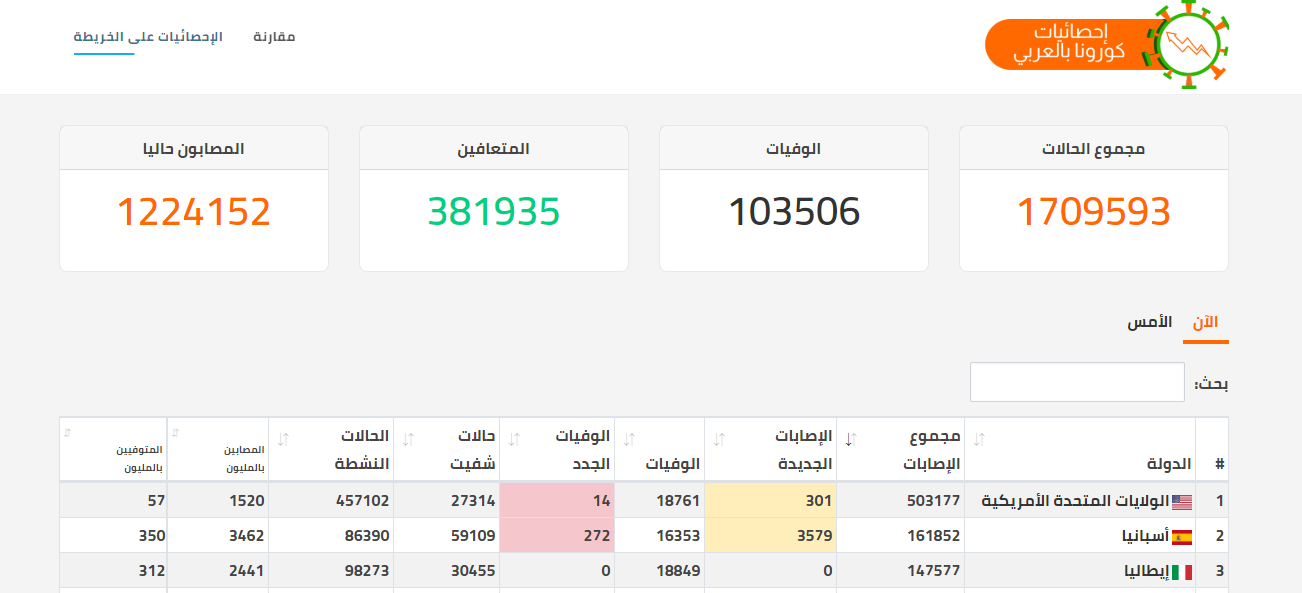The height and width of the screenshot is (593, 1302).
Task: Click Italy total cases cell 147577
Action: pos(900,570)
